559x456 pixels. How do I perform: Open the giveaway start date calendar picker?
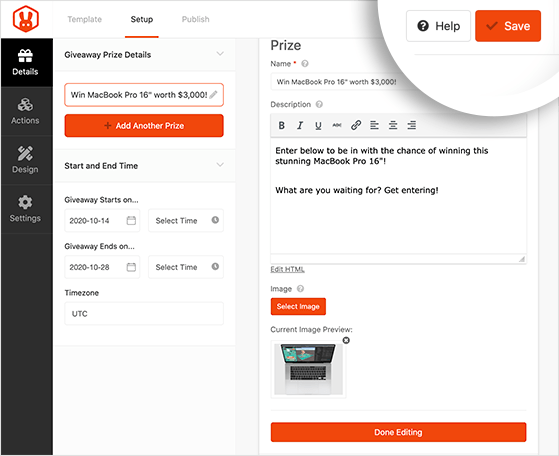(x=131, y=220)
